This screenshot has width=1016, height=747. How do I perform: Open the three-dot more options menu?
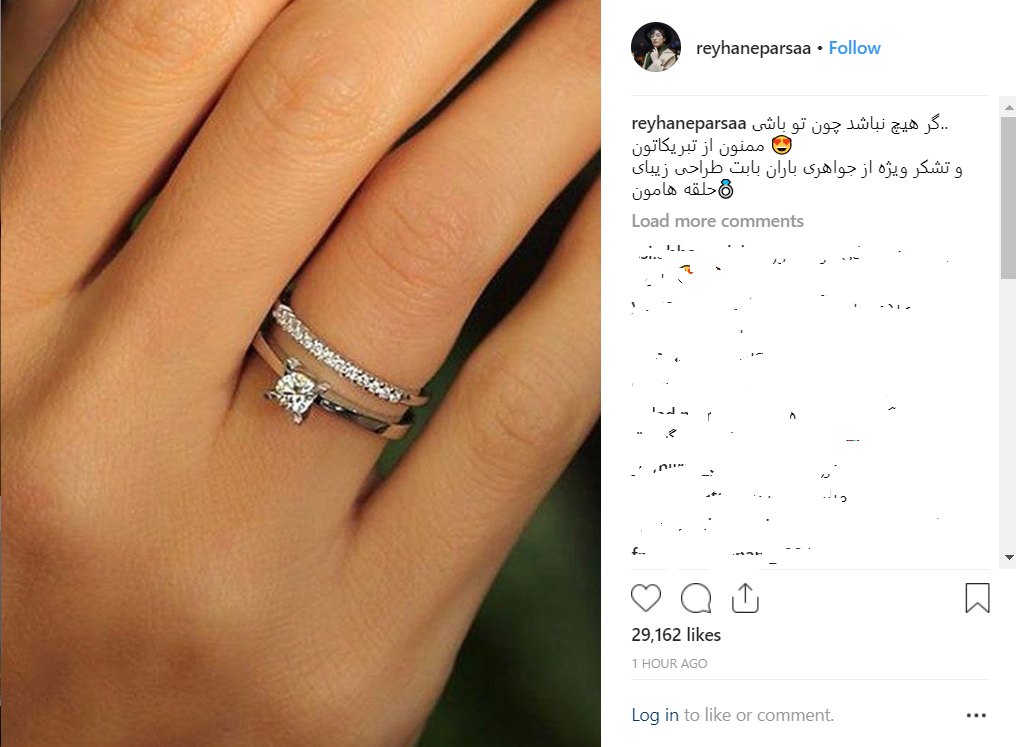pos(976,715)
